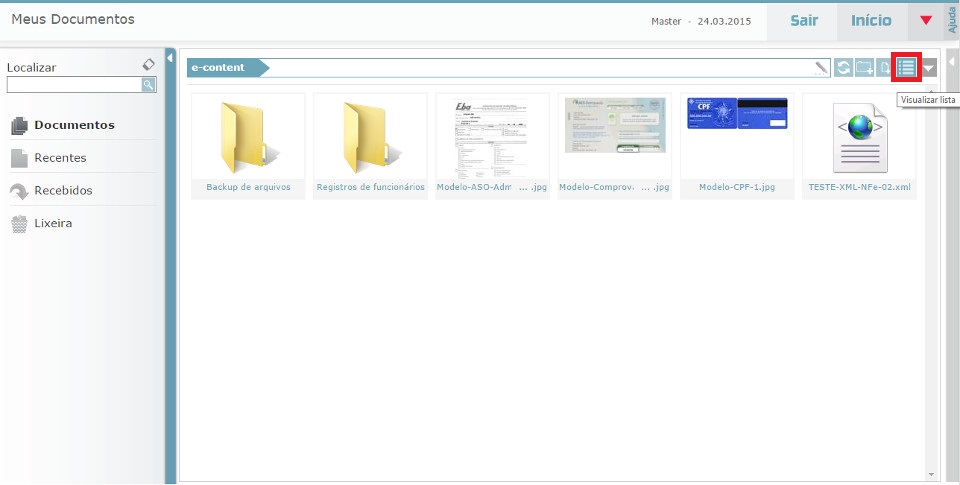Click the Localizar search input field

tap(73, 85)
